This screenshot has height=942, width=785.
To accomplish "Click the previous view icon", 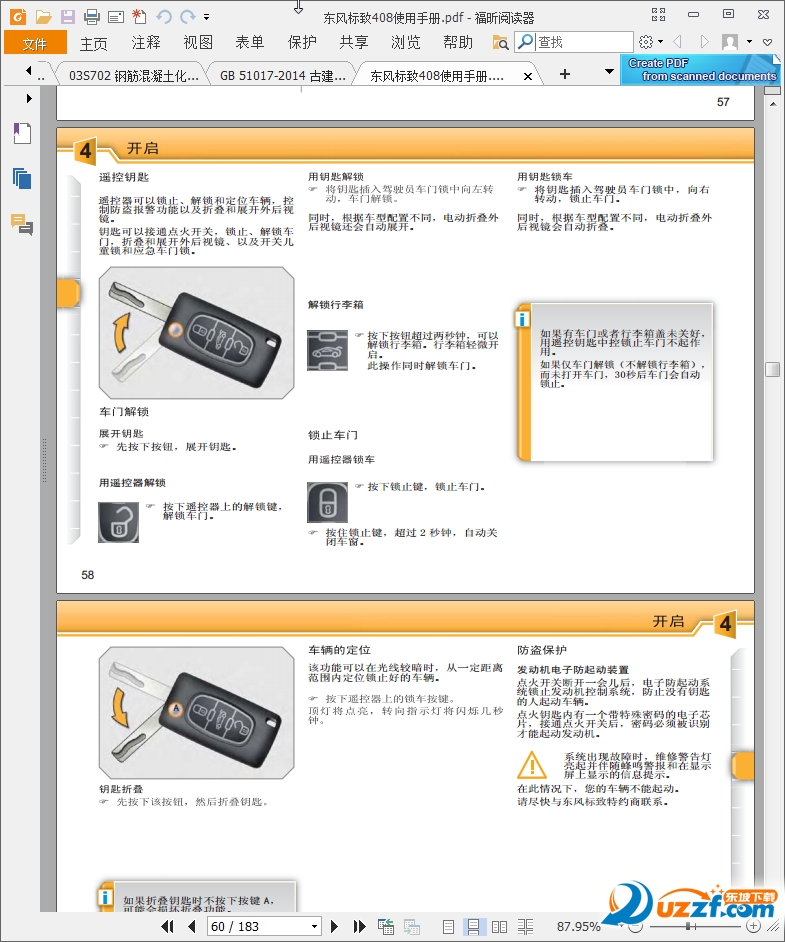I will (x=386, y=926).
